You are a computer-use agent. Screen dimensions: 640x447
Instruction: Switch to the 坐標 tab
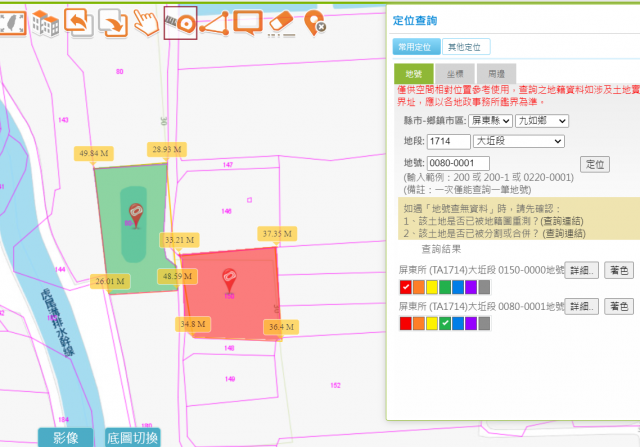click(455, 73)
